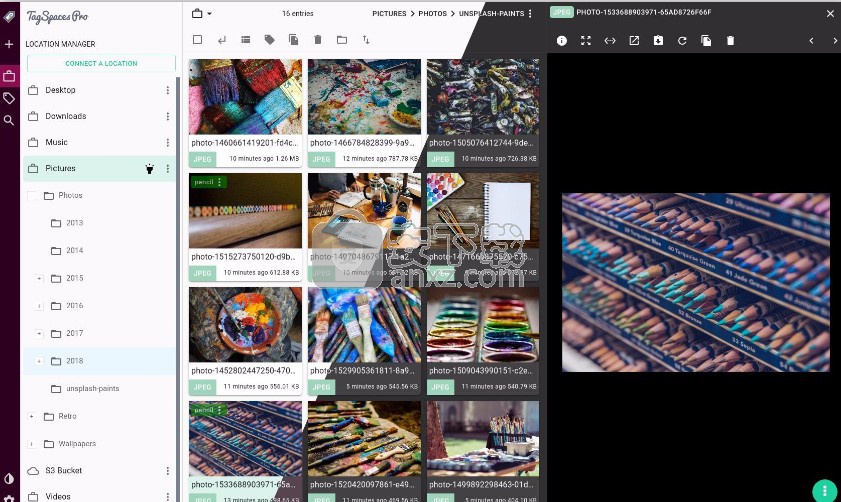Click the copy files icon in file toolbar
This screenshot has width=841, height=502.
(x=293, y=40)
